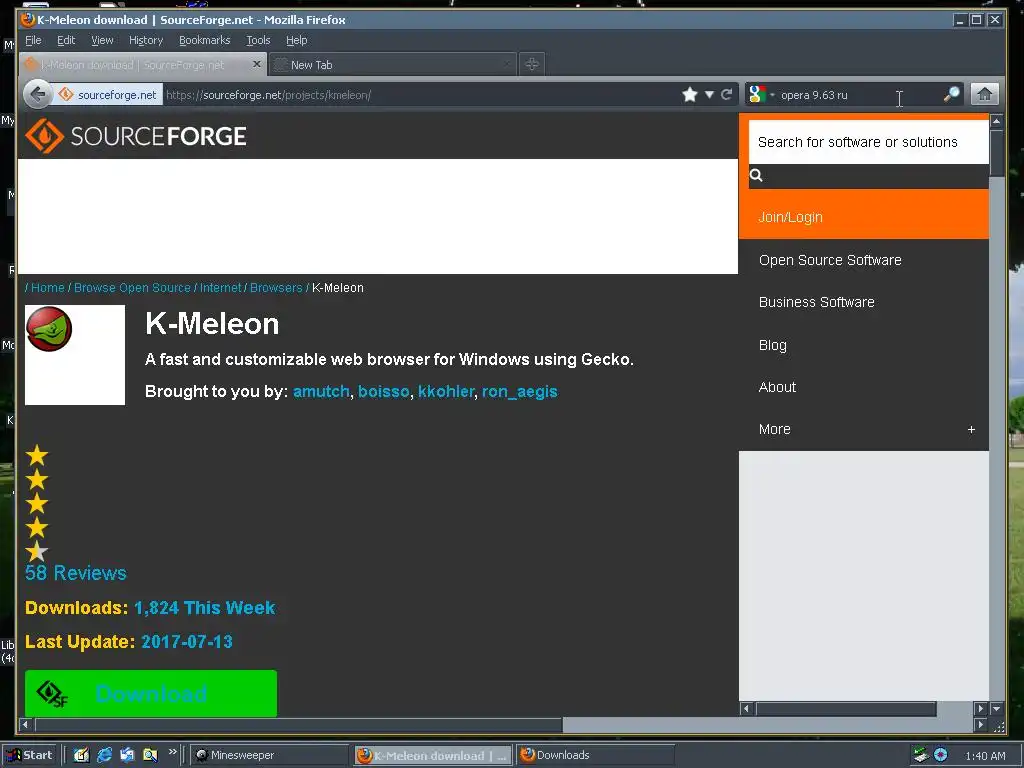Open Open Source Software menu item

830,260
